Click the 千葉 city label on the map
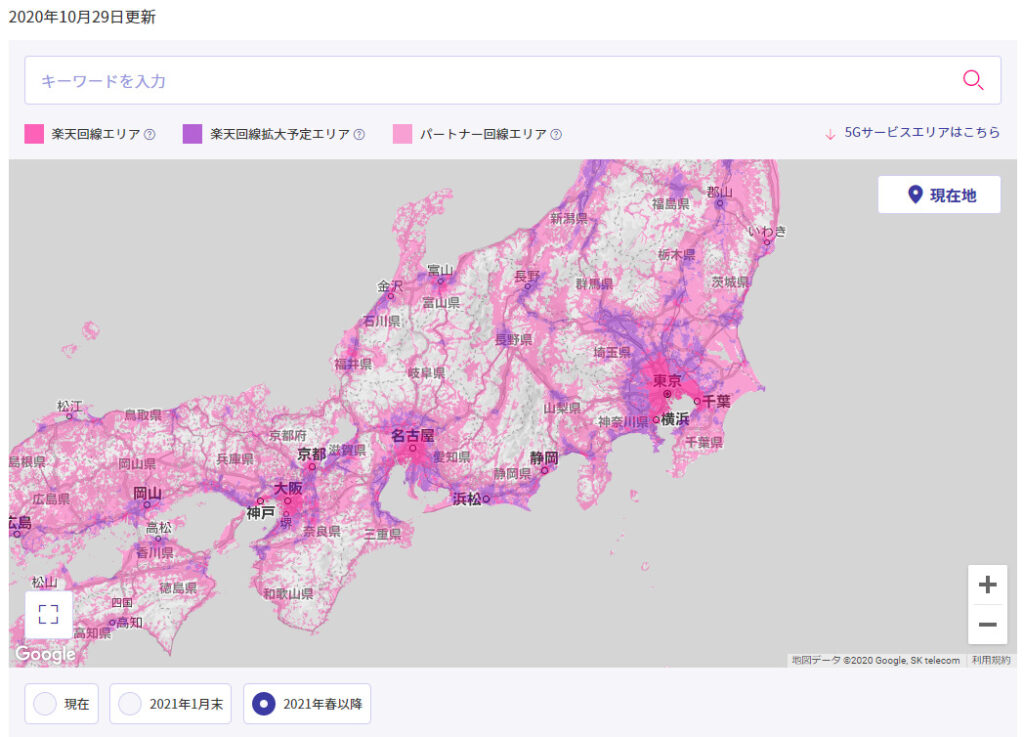Image resolution: width=1024 pixels, height=737 pixels. pos(716,401)
